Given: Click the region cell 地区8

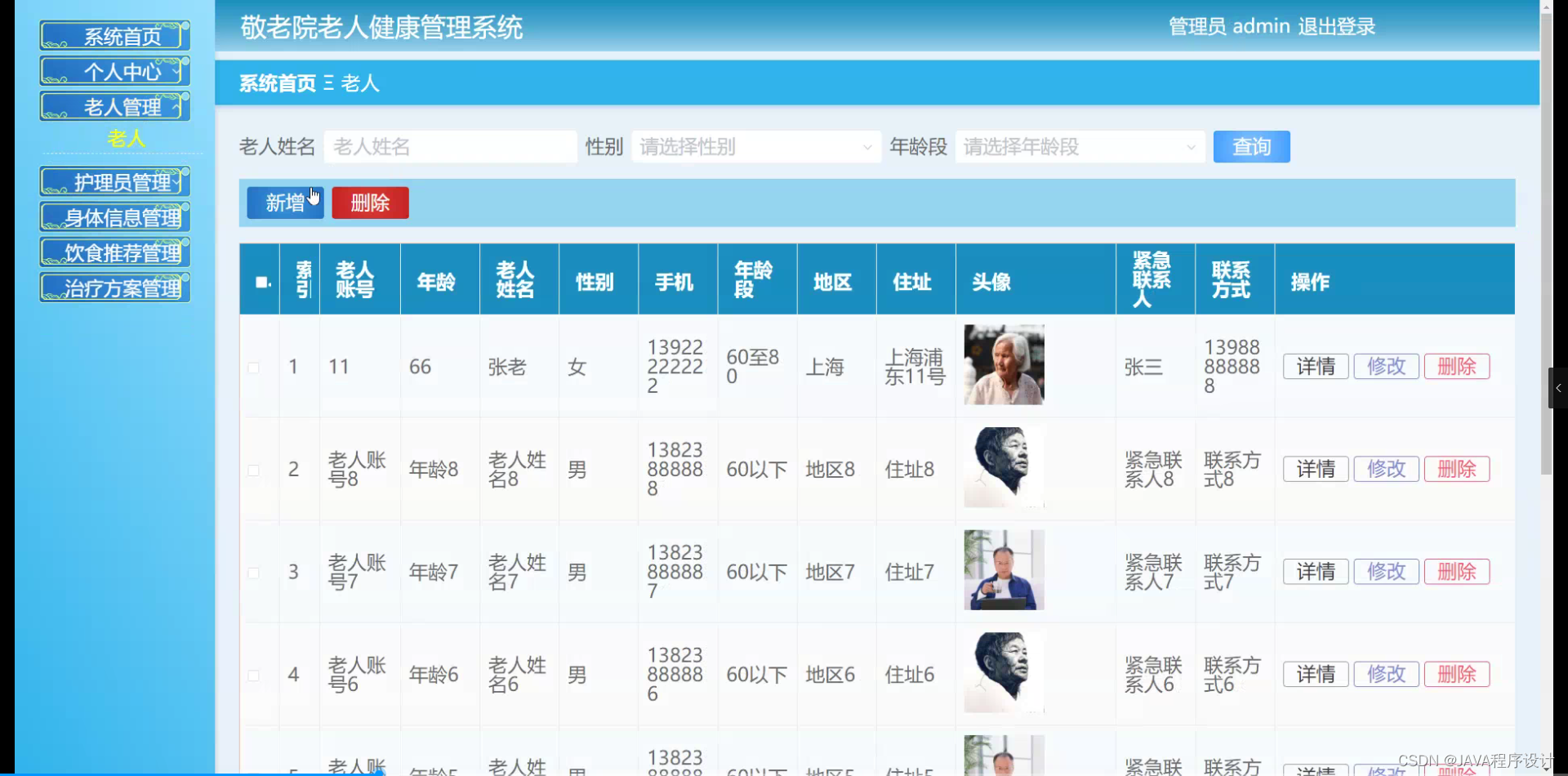Looking at the screenshot, I should coord(831,470).
